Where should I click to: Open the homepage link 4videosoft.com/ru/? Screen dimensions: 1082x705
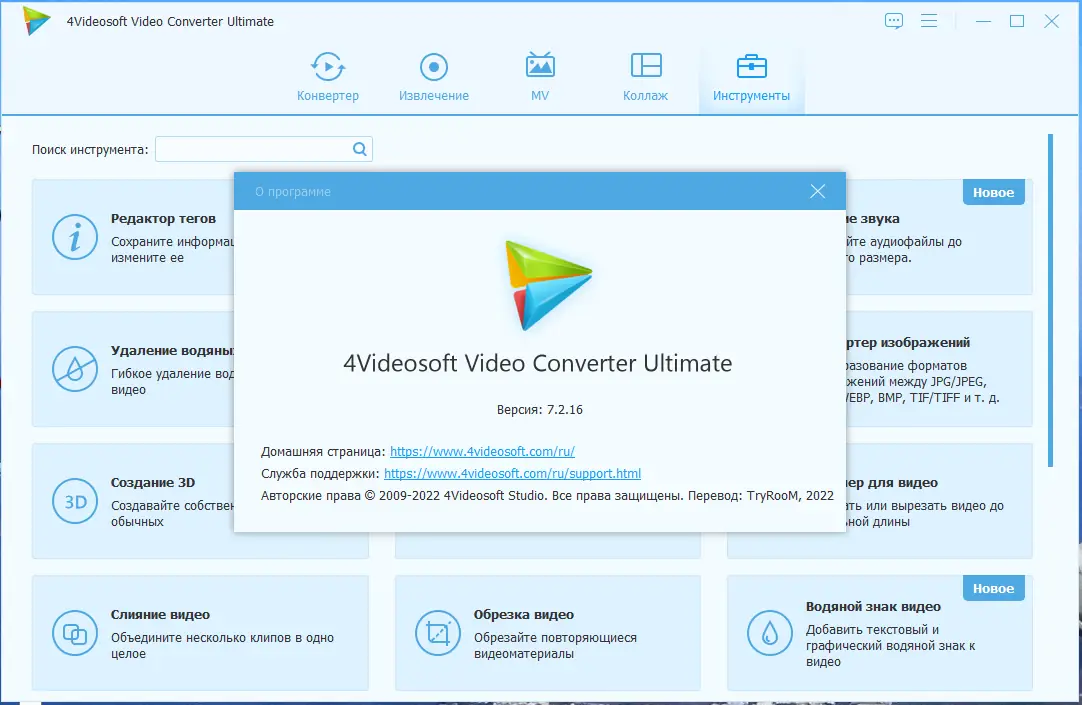pyautogui.click(x=482, y=451)
